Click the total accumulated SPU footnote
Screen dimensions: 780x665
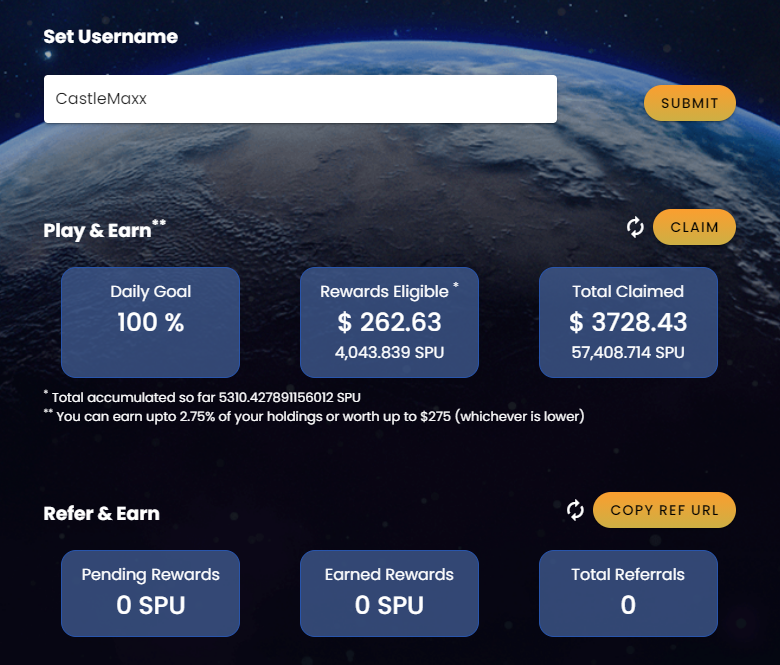coord(202,397)
